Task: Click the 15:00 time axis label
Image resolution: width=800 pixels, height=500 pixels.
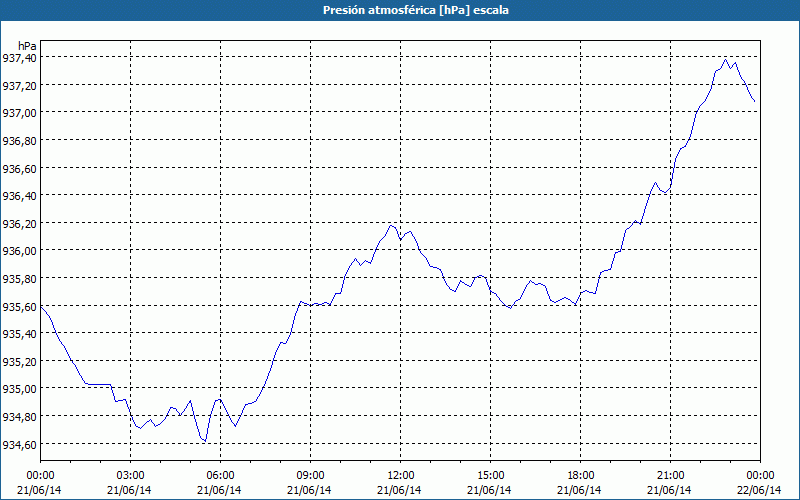Action: (x=490, y=476)
